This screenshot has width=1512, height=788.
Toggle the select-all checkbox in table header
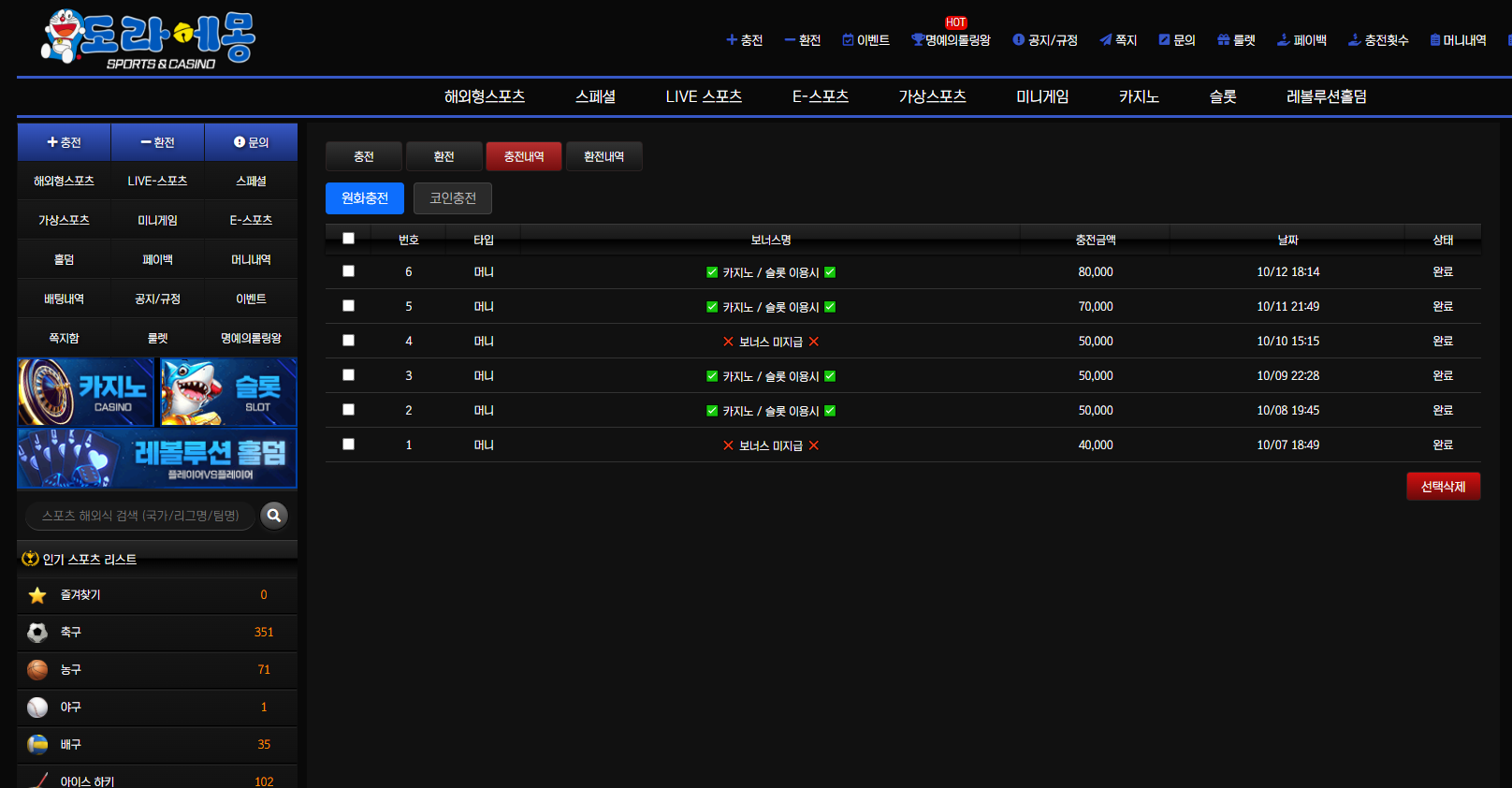[x=348, y=239]
